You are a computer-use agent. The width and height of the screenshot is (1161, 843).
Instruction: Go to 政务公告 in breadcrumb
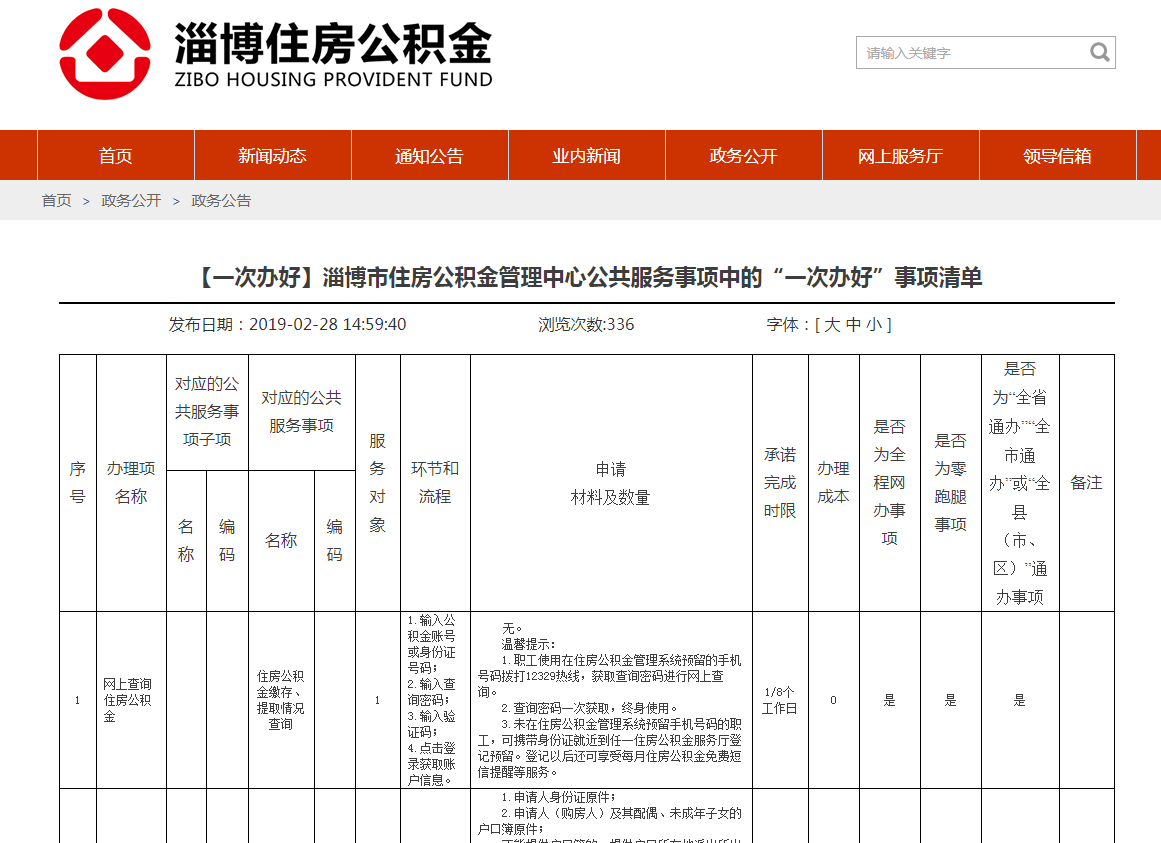pos(221,201)
